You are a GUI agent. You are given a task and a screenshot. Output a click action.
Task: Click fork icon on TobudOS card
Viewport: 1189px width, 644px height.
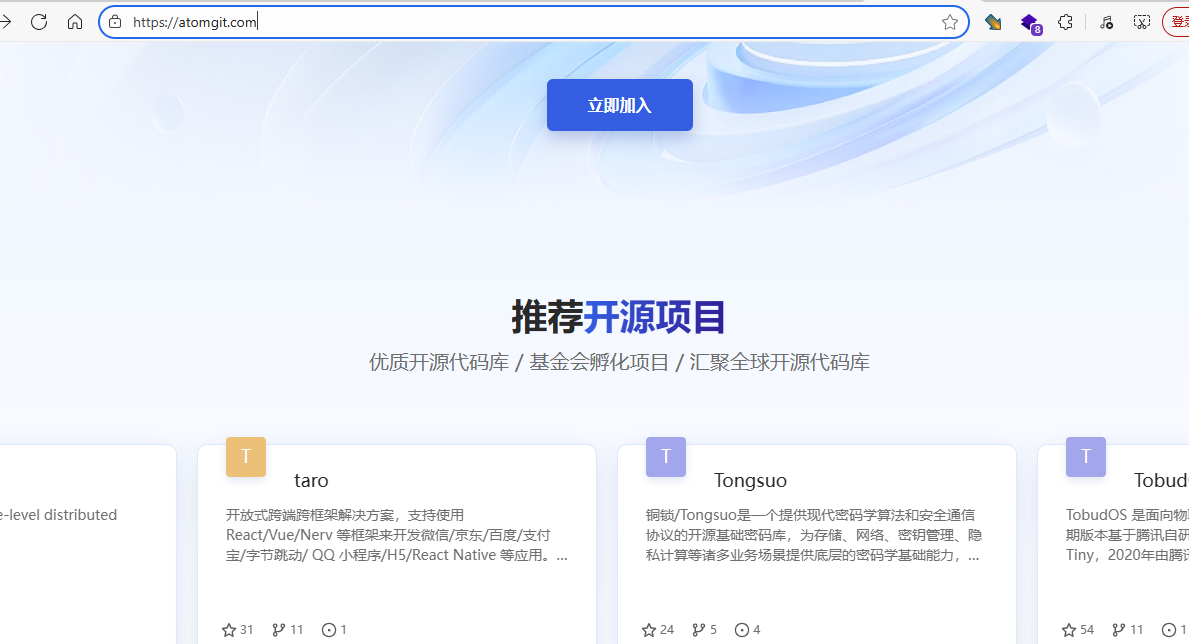click(x=1119, y=630)
